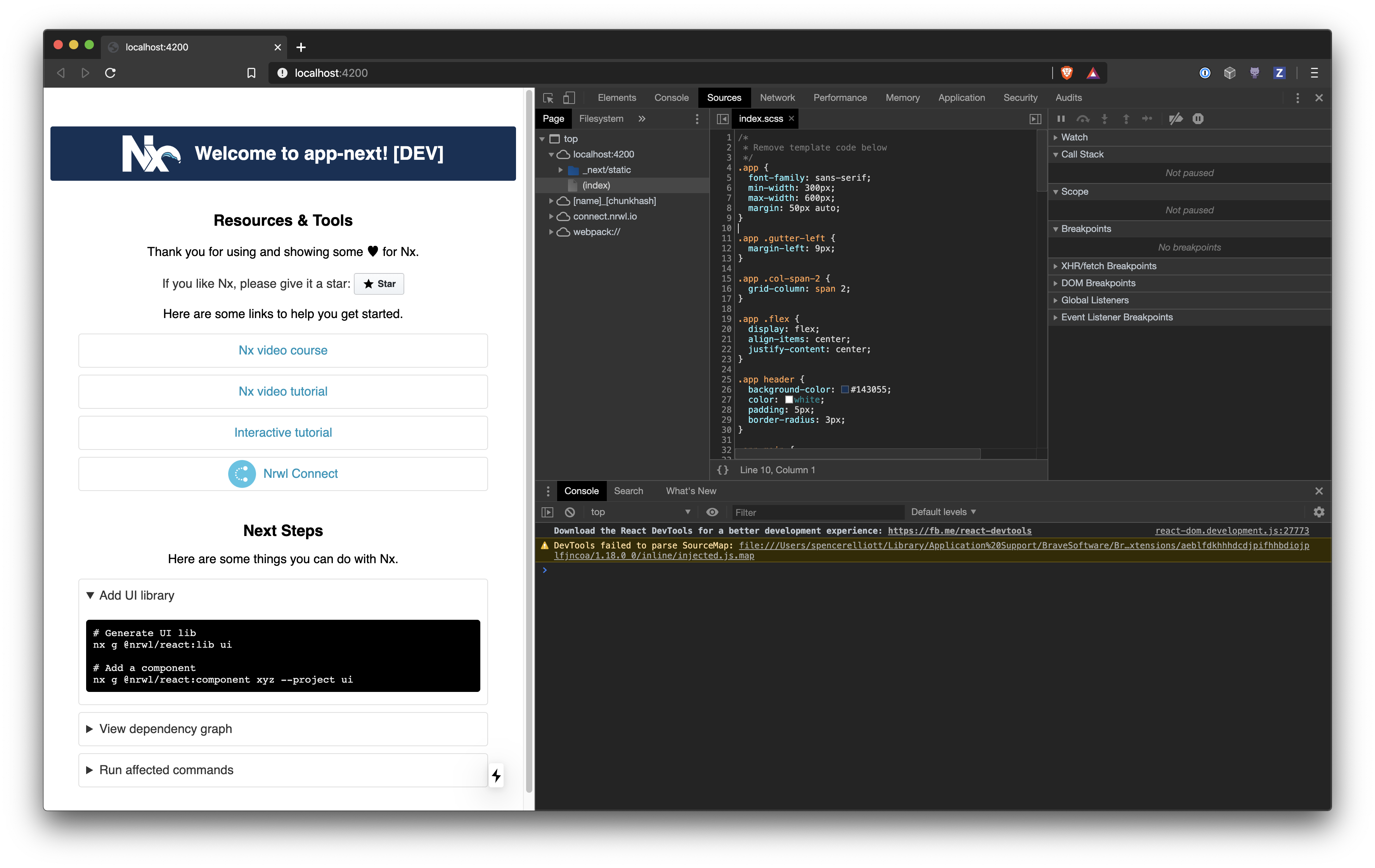Open the Search drawer tab
The height and width of the screenshot is (868, 1375).
point(628,491)
